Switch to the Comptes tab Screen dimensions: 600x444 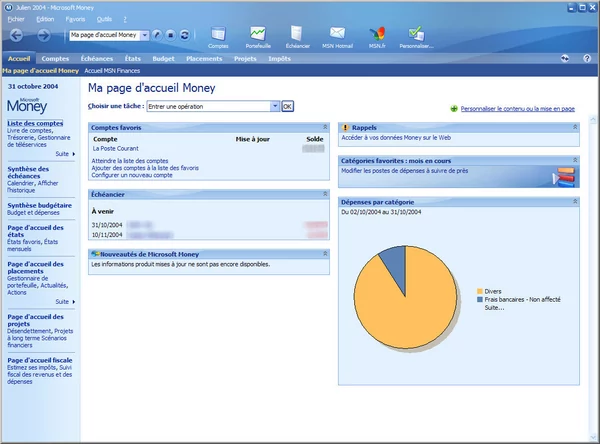coord(55,59)
